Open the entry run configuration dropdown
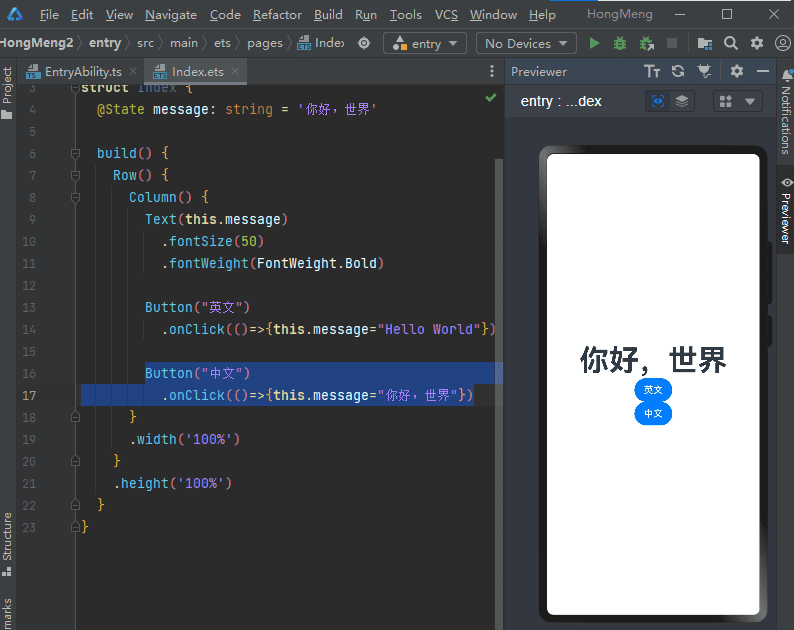This screenshot has height=630, width=794. pyautogui.click(x=425, y=43)
